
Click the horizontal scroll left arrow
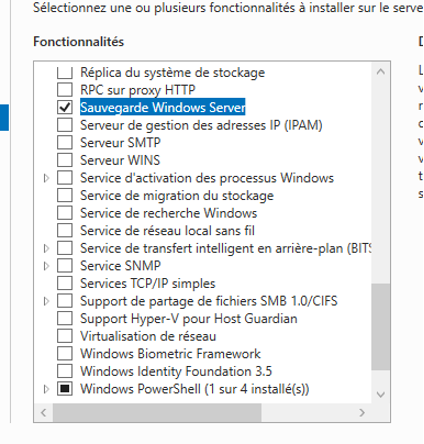[44, 413]
